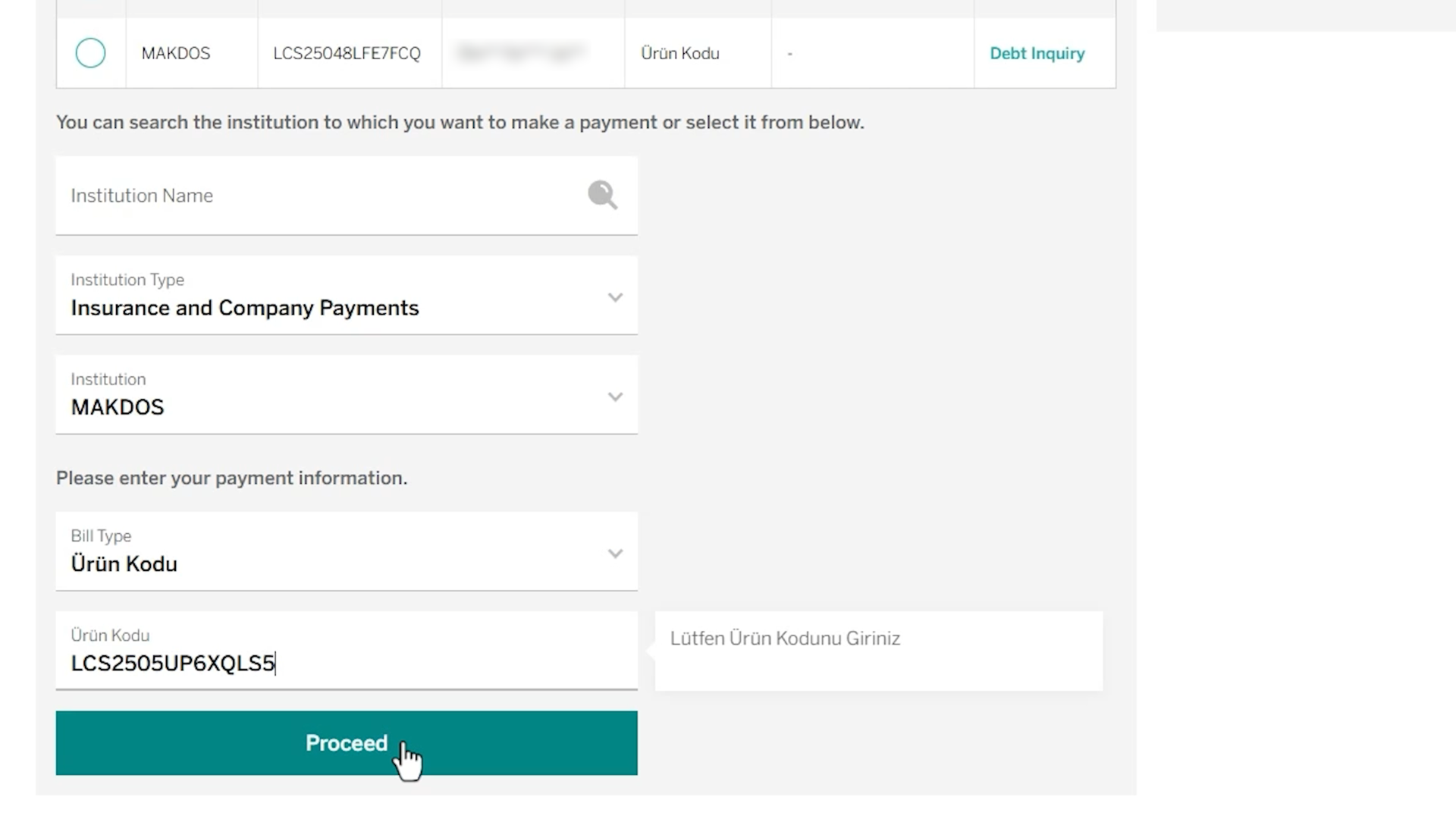Click the chevron arrow in Bill Type field

[x=615, y=554]
